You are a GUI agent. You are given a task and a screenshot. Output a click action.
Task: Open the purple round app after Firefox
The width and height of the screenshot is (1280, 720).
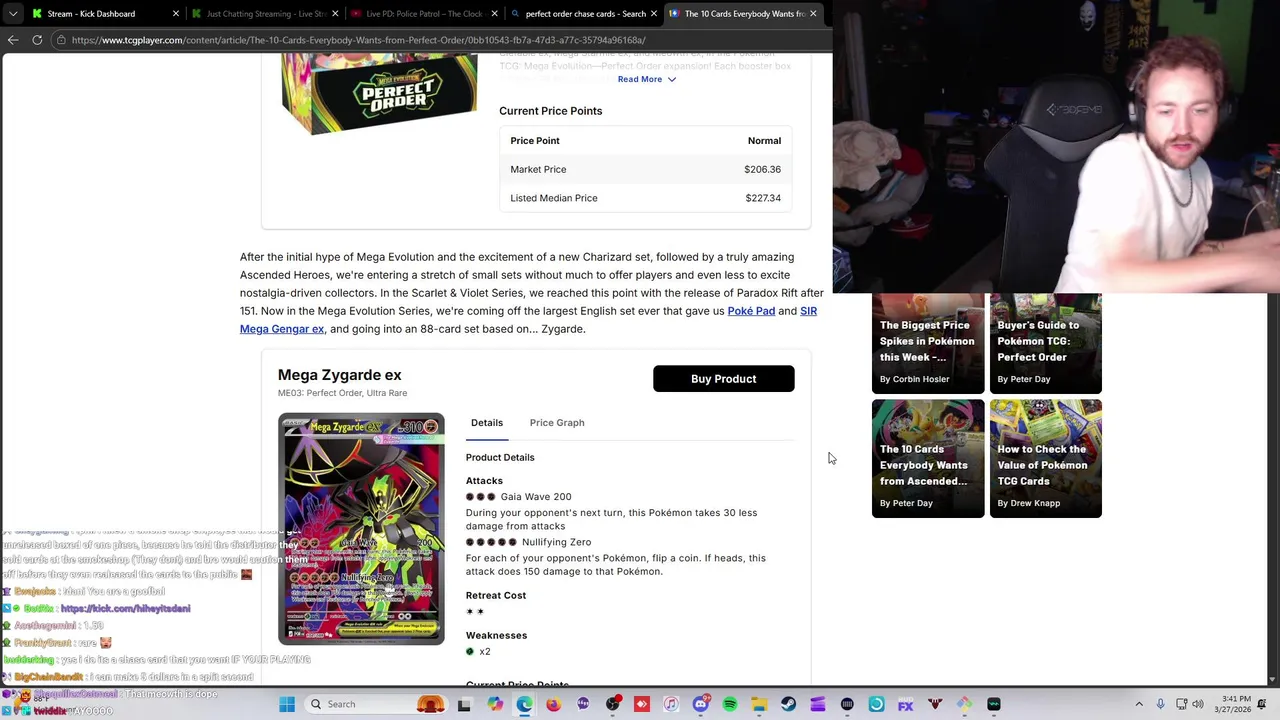(583, 704)
